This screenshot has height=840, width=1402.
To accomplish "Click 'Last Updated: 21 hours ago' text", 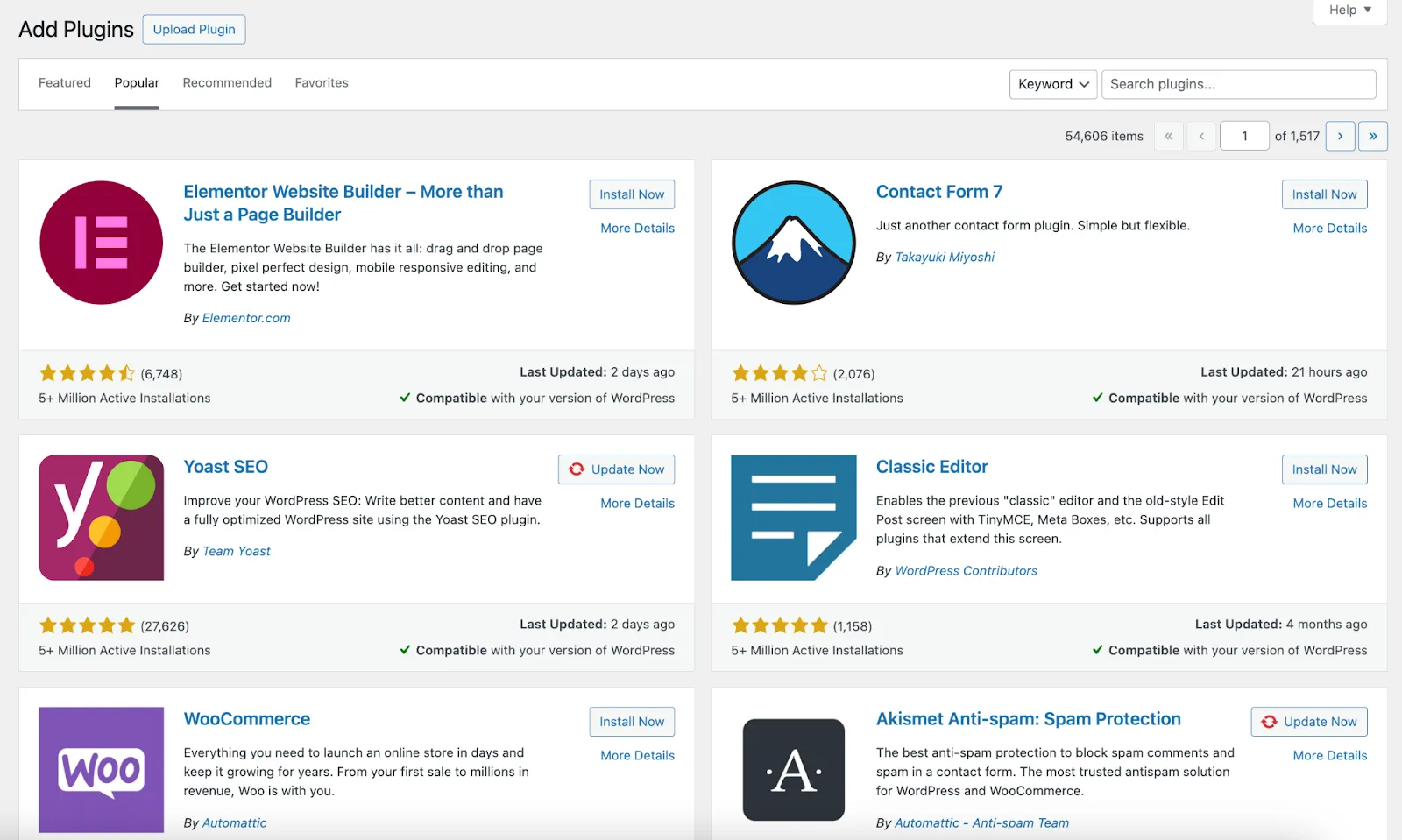I will point(1284,372).
